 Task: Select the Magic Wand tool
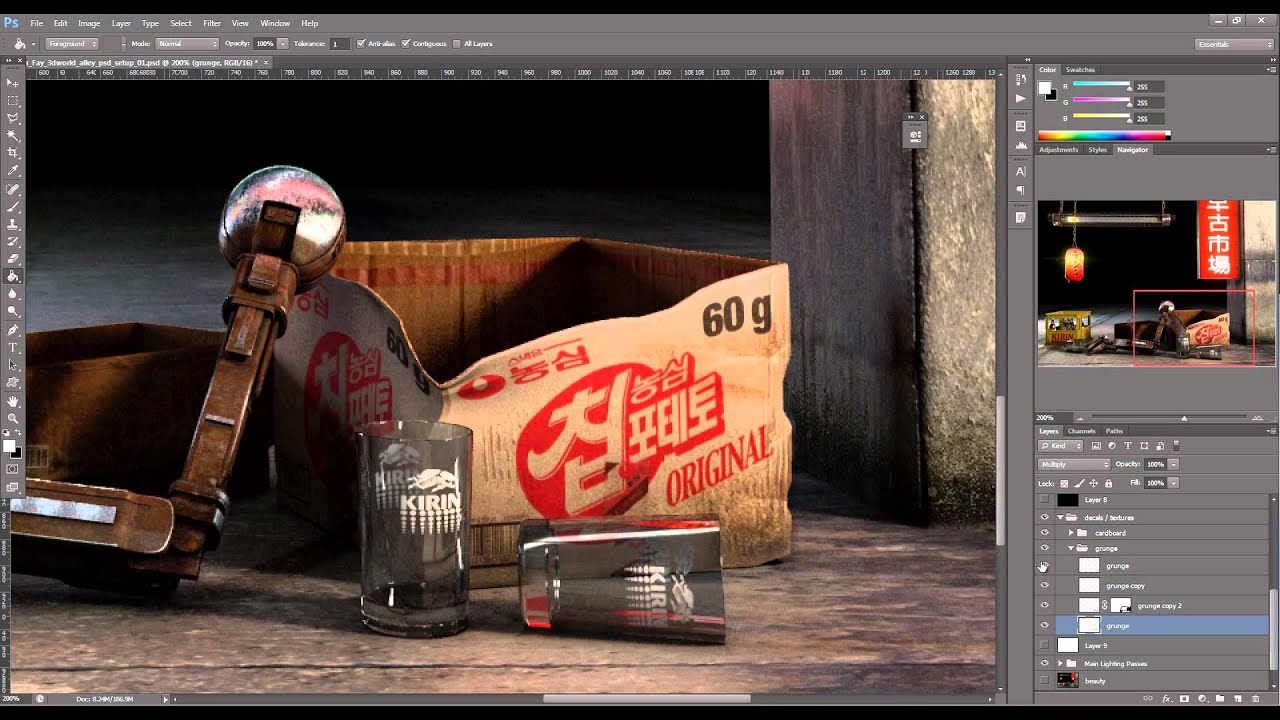(x=13, y=135)
